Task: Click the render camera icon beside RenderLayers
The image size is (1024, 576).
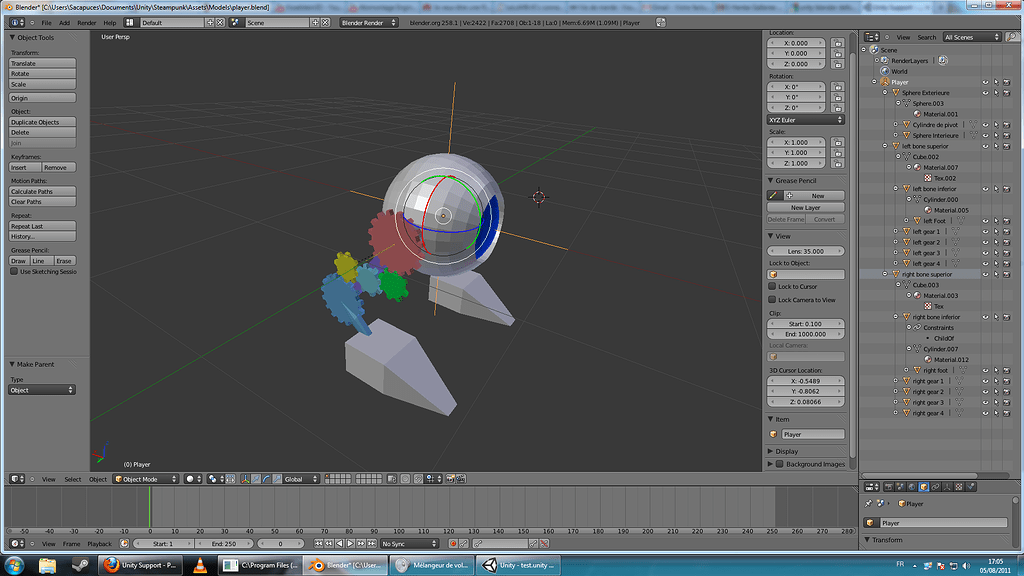Action: point(942,60)
